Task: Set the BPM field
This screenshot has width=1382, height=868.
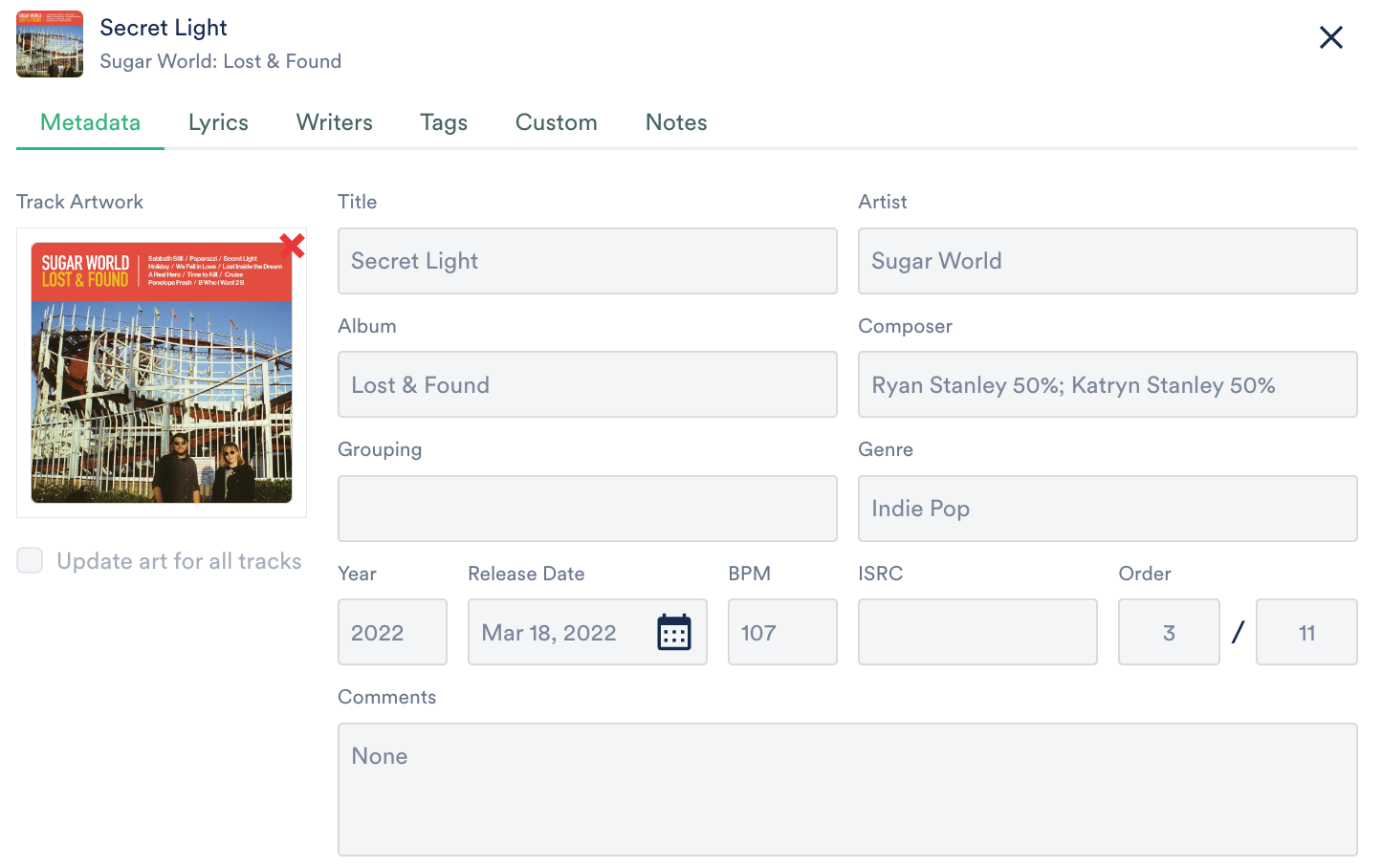Action: [x=782, y=632]
